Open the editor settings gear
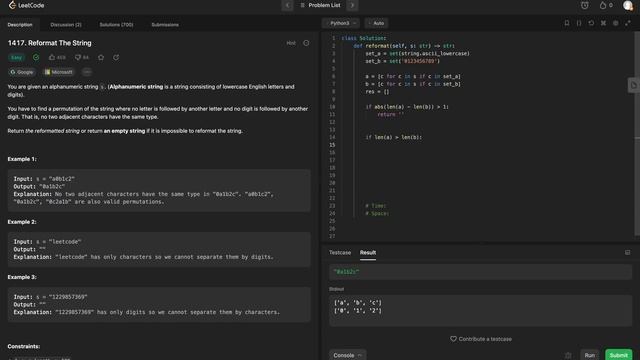This screenshot has height=360, width=640. 616,23
